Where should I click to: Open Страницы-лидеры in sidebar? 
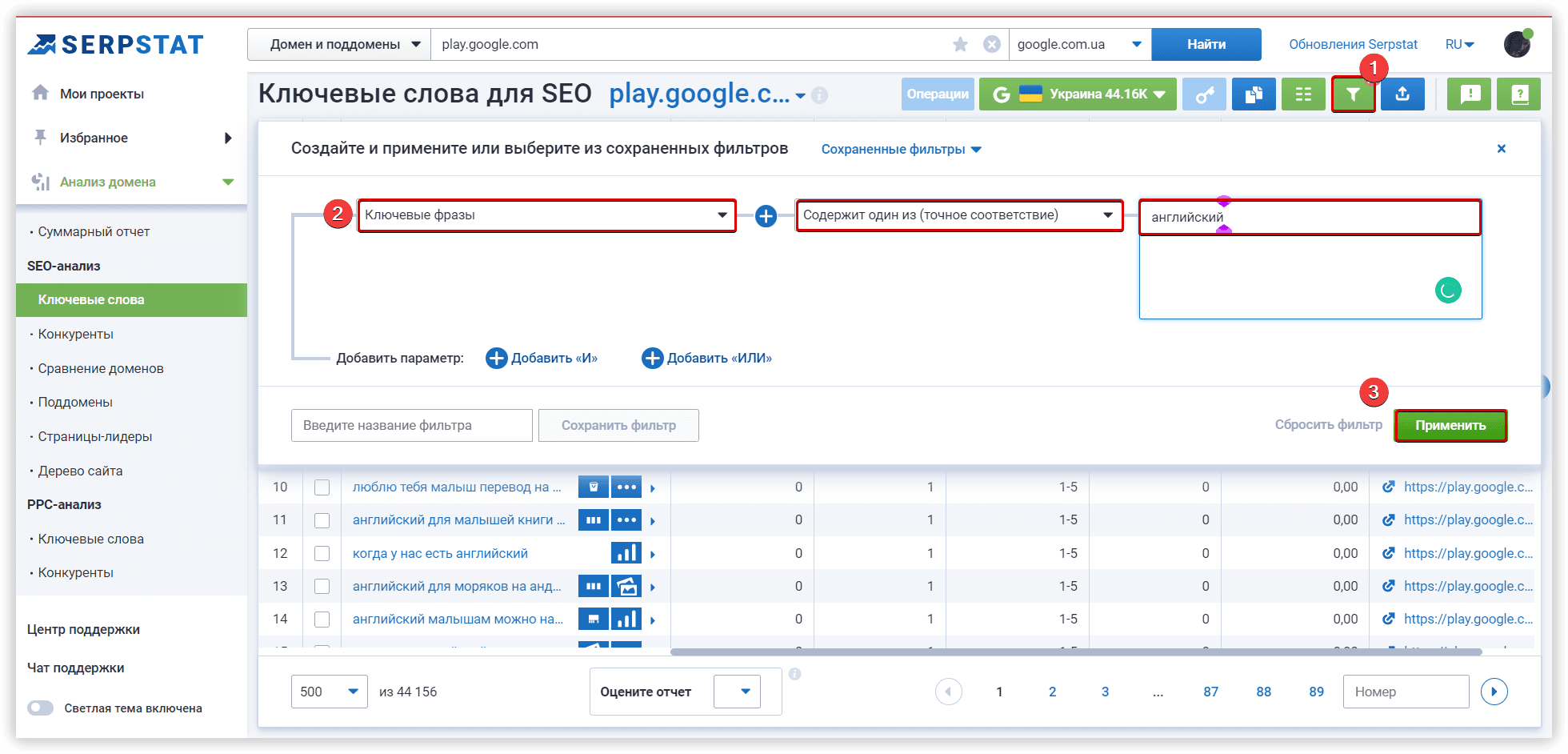[x=95, y=437]
